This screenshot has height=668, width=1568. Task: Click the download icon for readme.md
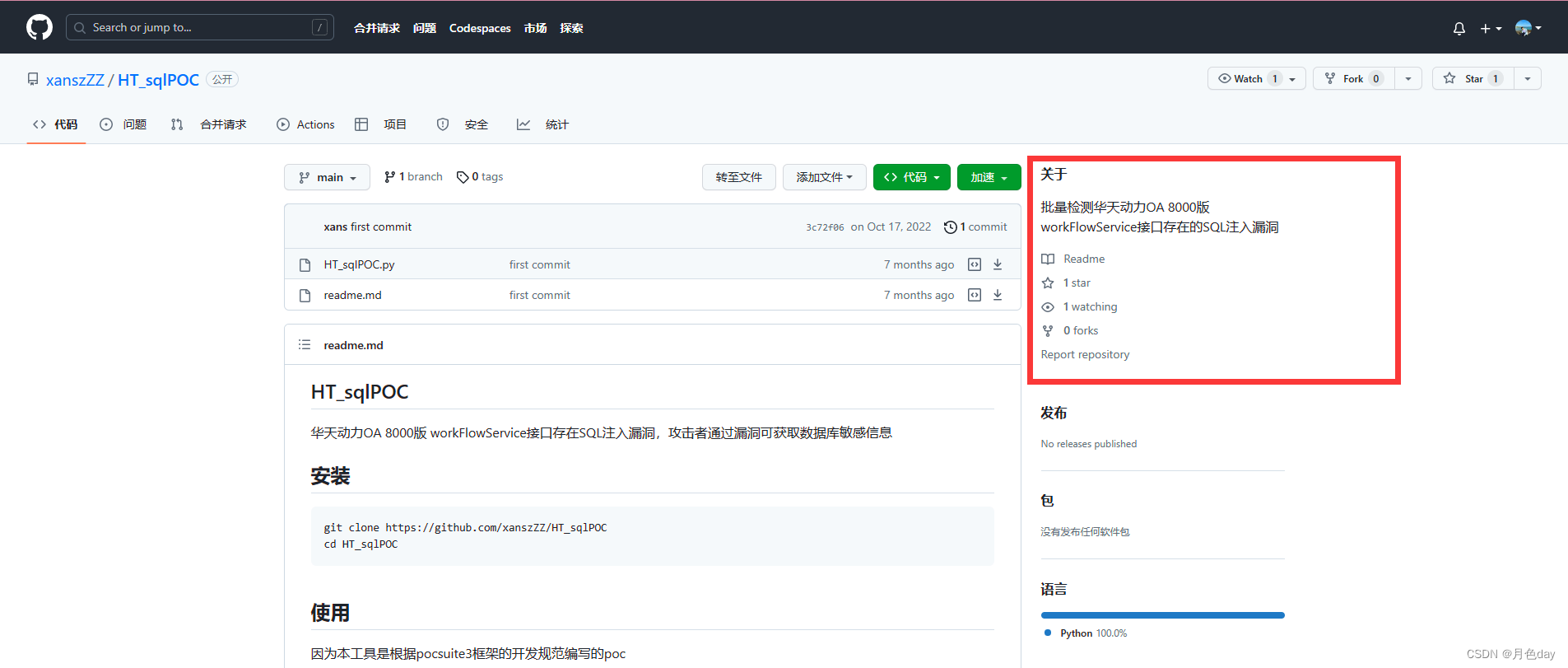998,295
